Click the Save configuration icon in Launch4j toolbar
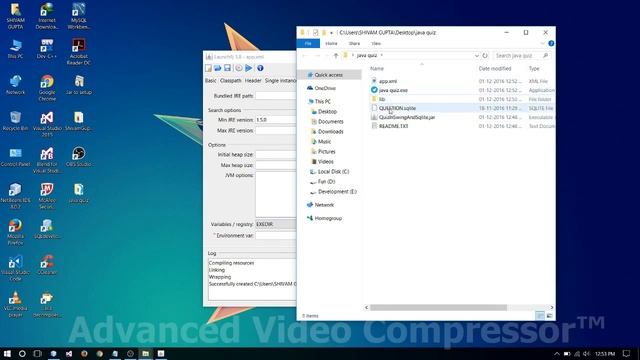The height and width of the screenshot is (360, 640). tap(227, 68)
